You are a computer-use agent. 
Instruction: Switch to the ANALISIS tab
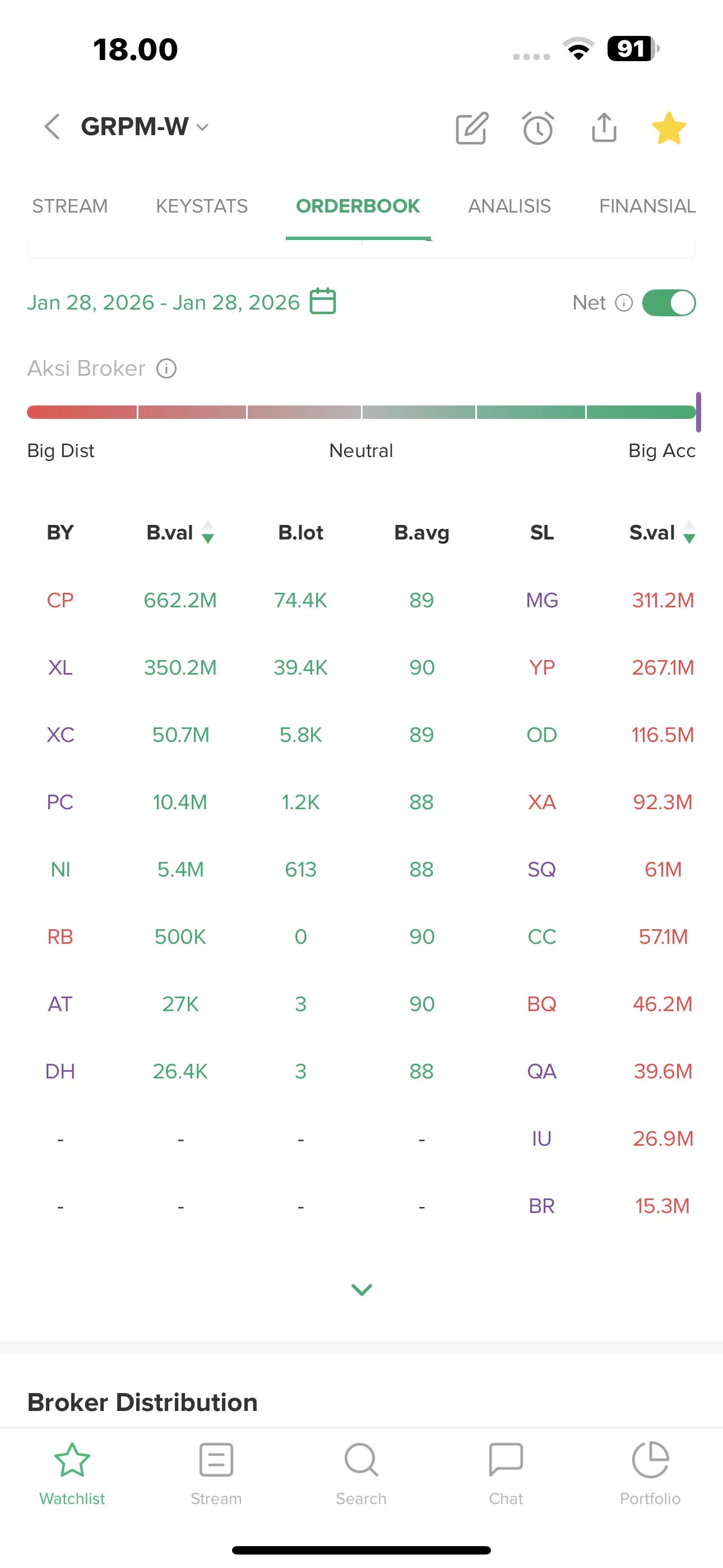(509, 206)
